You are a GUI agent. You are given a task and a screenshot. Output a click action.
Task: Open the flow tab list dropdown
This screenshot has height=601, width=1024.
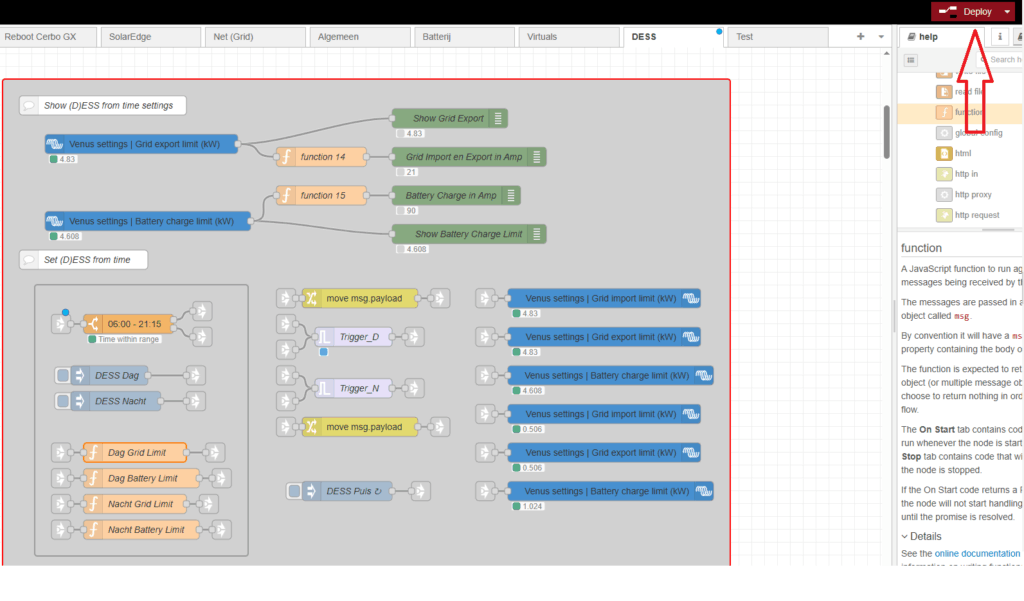point(881,36)
